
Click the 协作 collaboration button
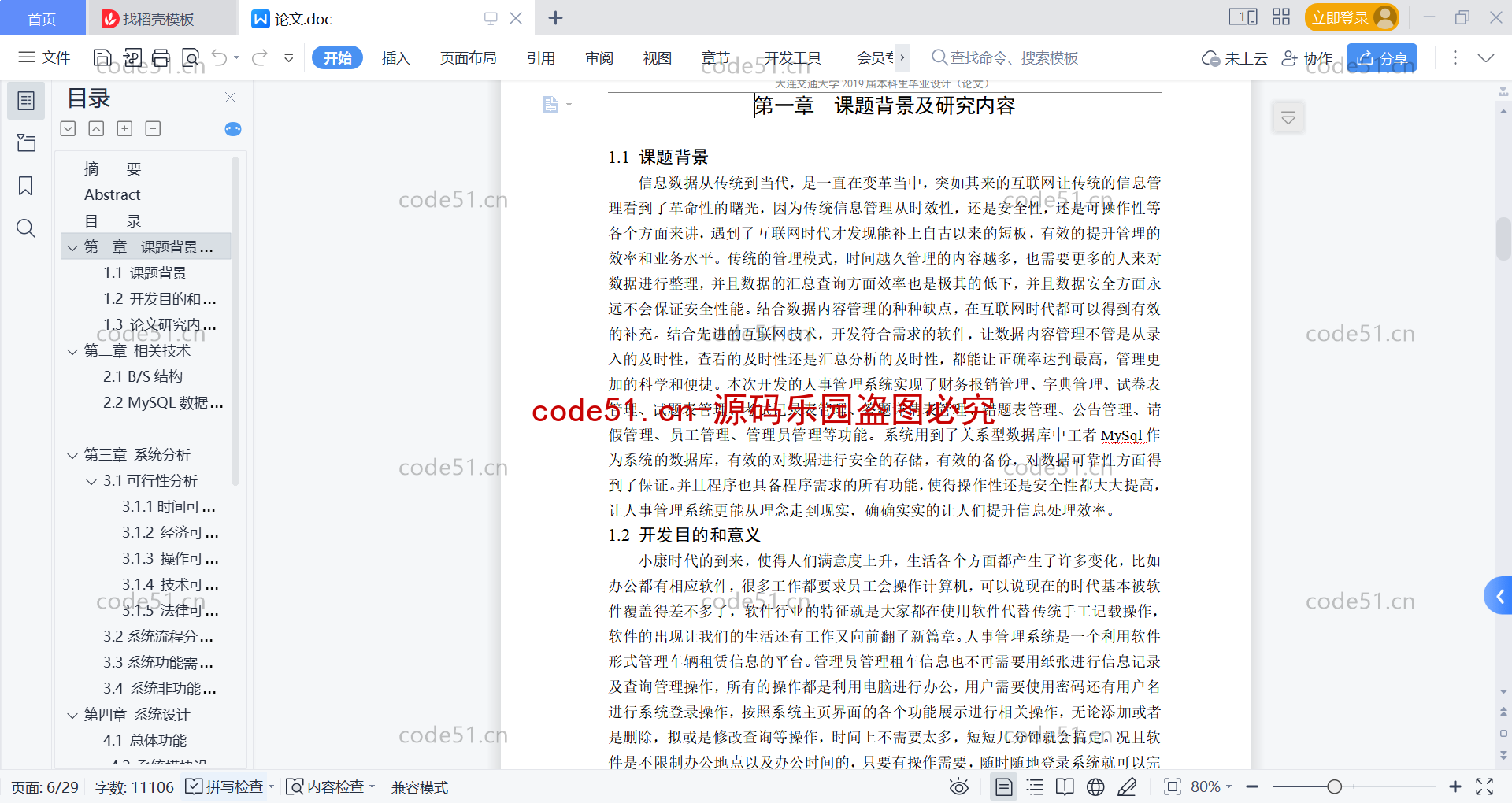point(1307,58)
